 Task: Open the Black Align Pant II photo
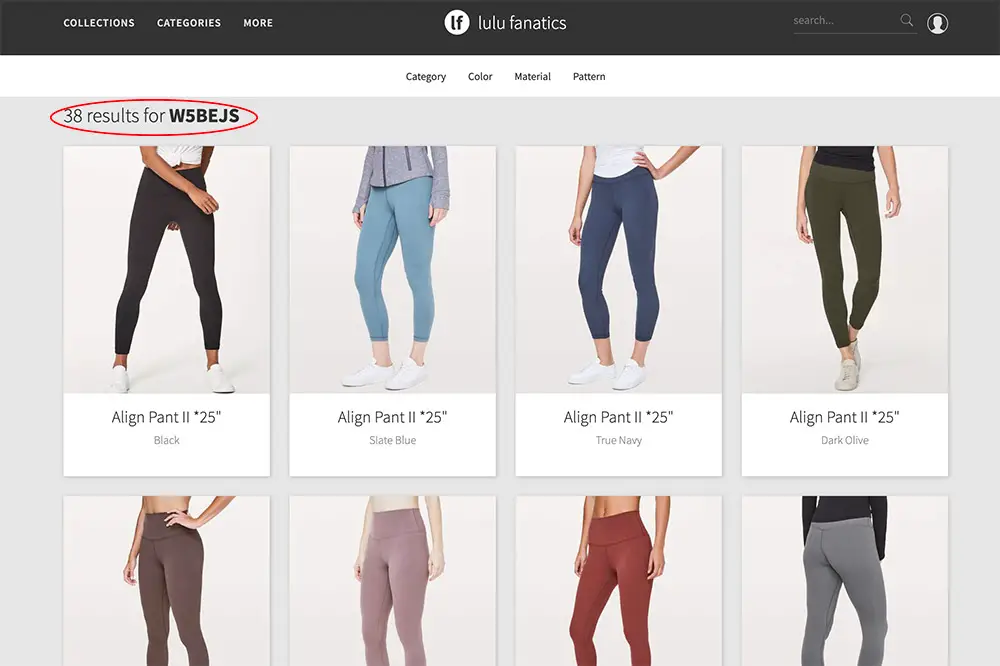pyautogui.click(x=166, y=270)
